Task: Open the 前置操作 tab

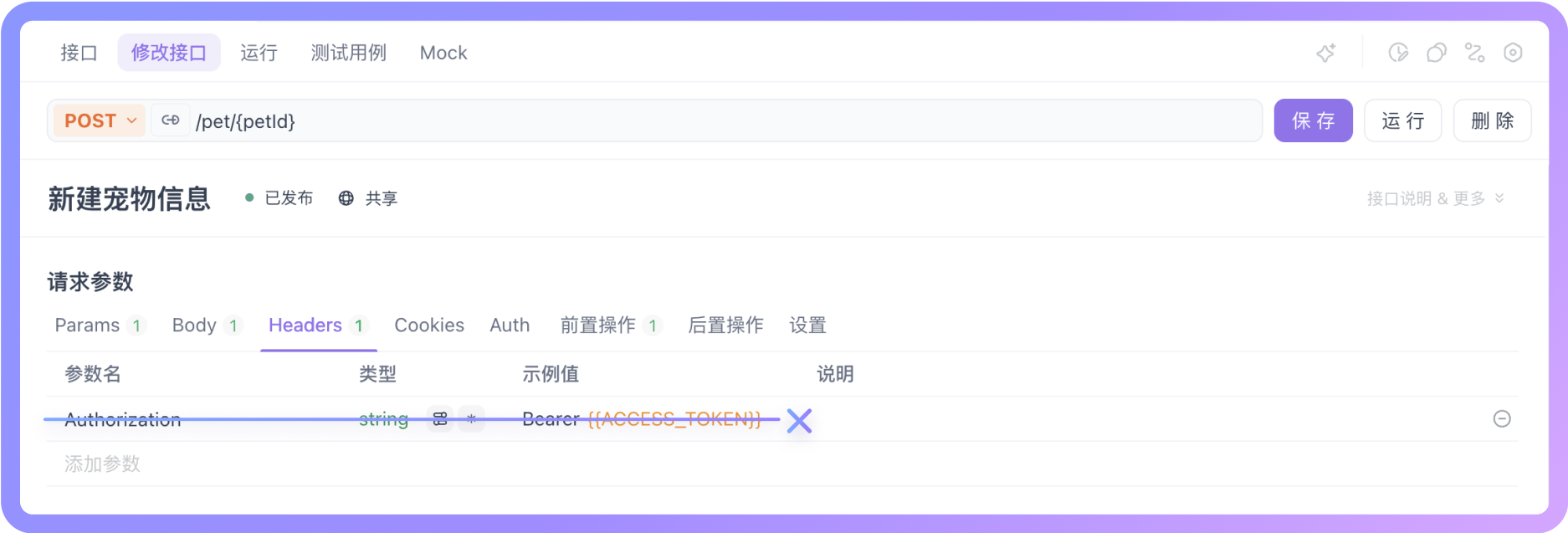Action: coord(612,325)
